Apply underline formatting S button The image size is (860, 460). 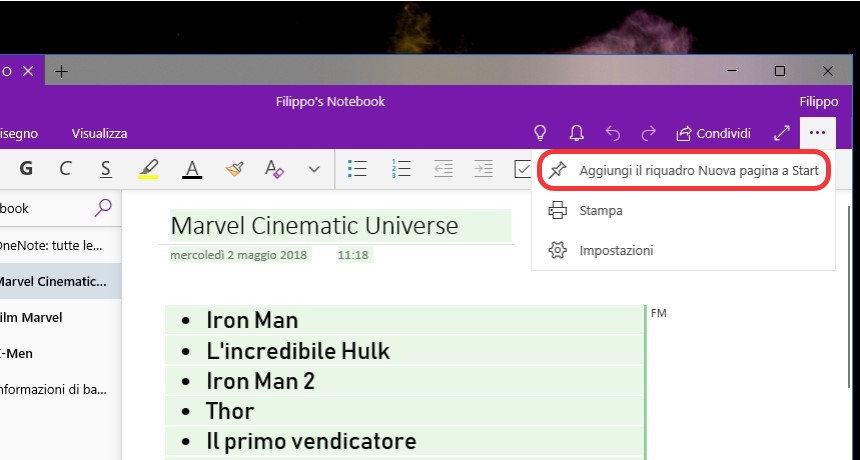[x=106, y=168]
